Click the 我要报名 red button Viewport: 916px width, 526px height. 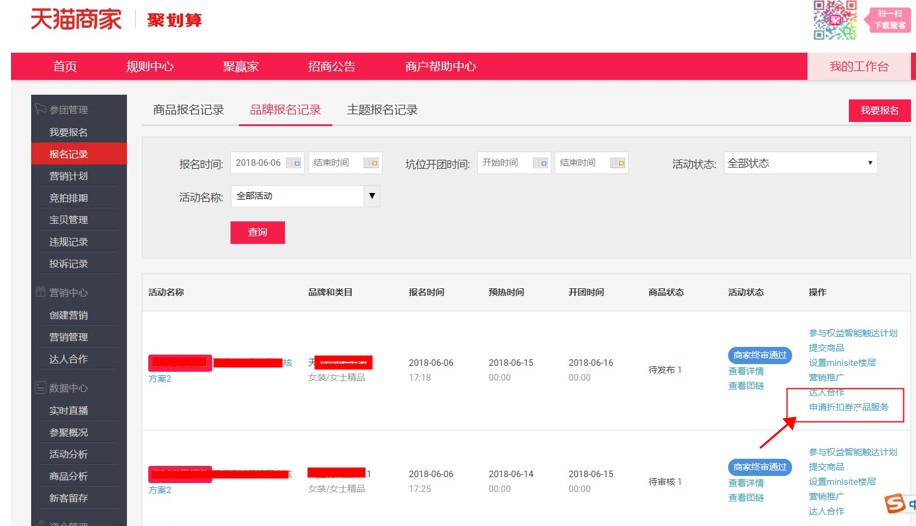coord(879,111)
